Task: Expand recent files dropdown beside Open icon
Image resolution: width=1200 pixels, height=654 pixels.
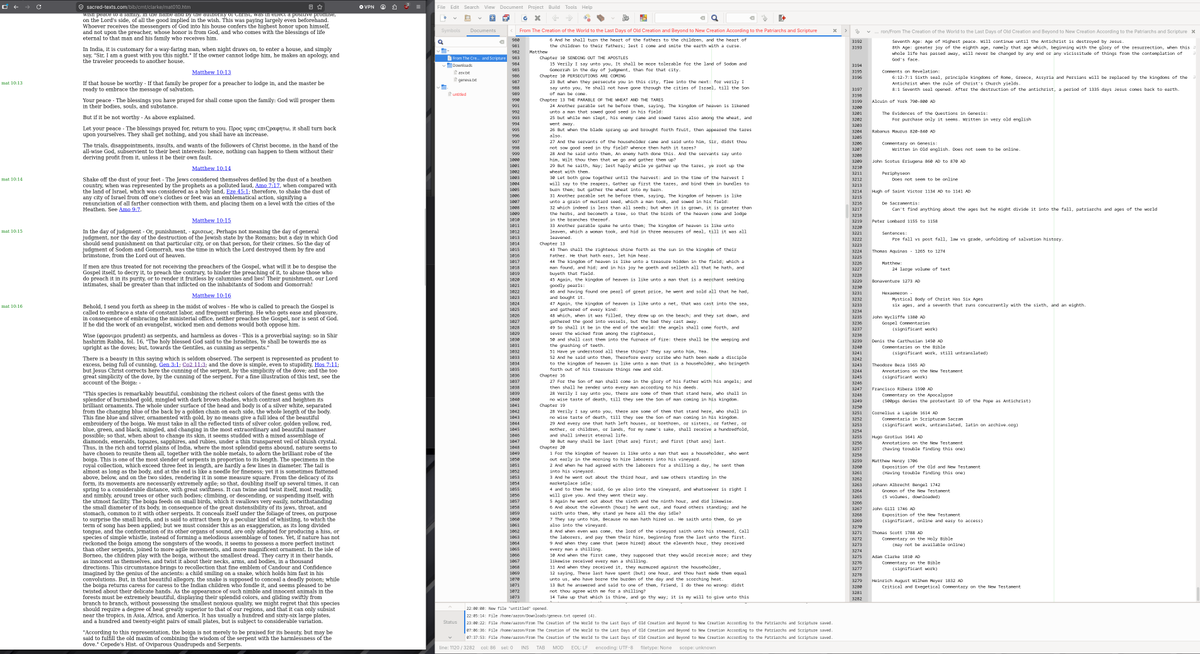Action: (479, 17)
